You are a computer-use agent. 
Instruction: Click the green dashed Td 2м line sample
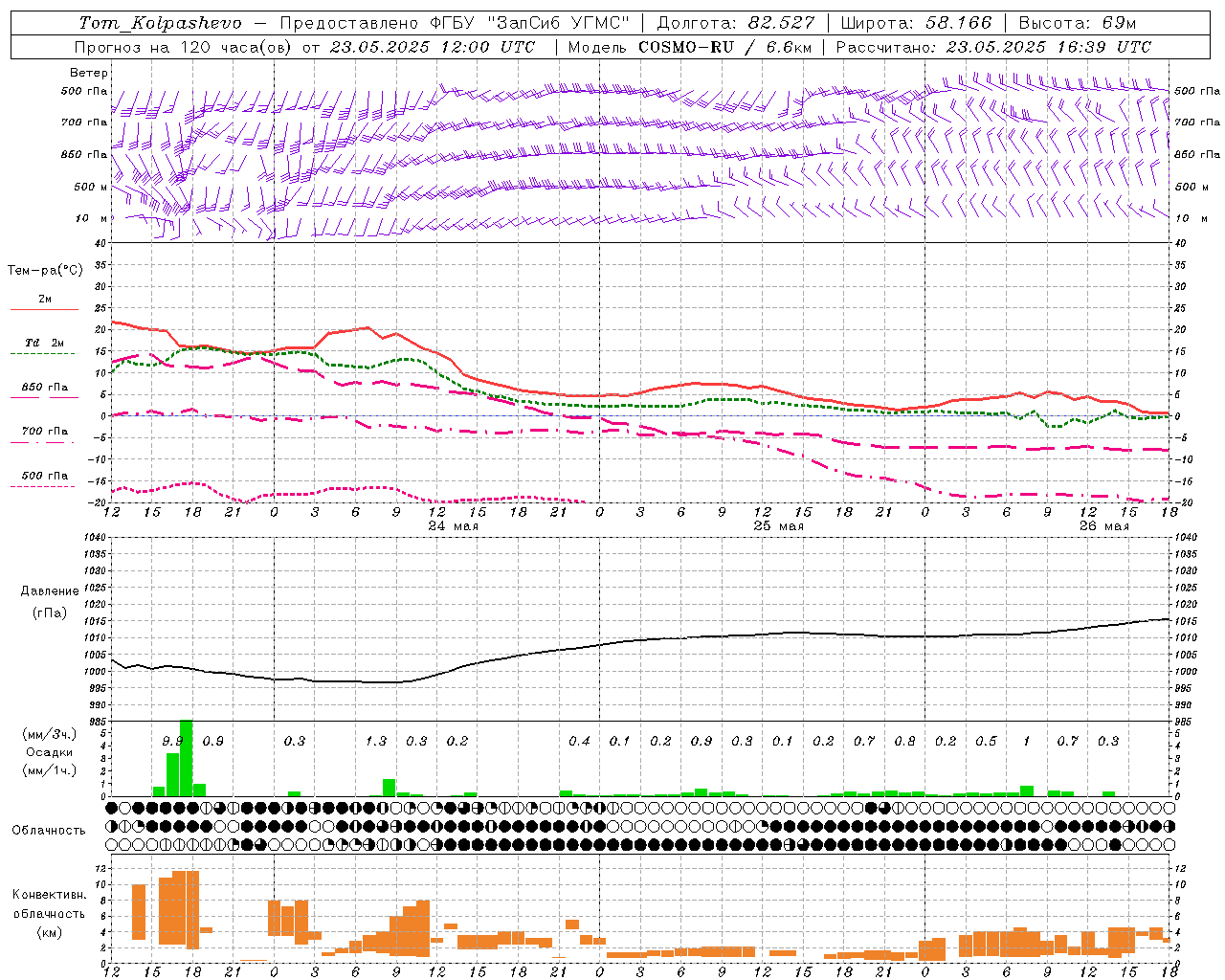point(45,353)
